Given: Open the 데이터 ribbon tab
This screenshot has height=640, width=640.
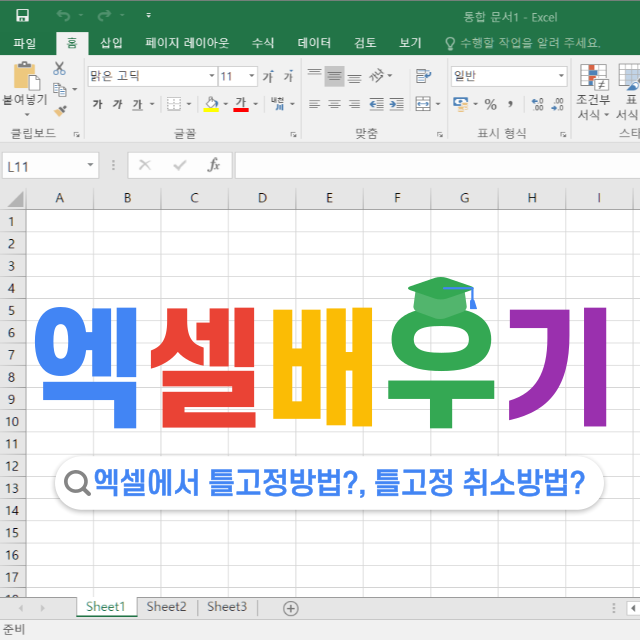Looking at the screenshot, I should pyautogui.click(x=314, y=42).
